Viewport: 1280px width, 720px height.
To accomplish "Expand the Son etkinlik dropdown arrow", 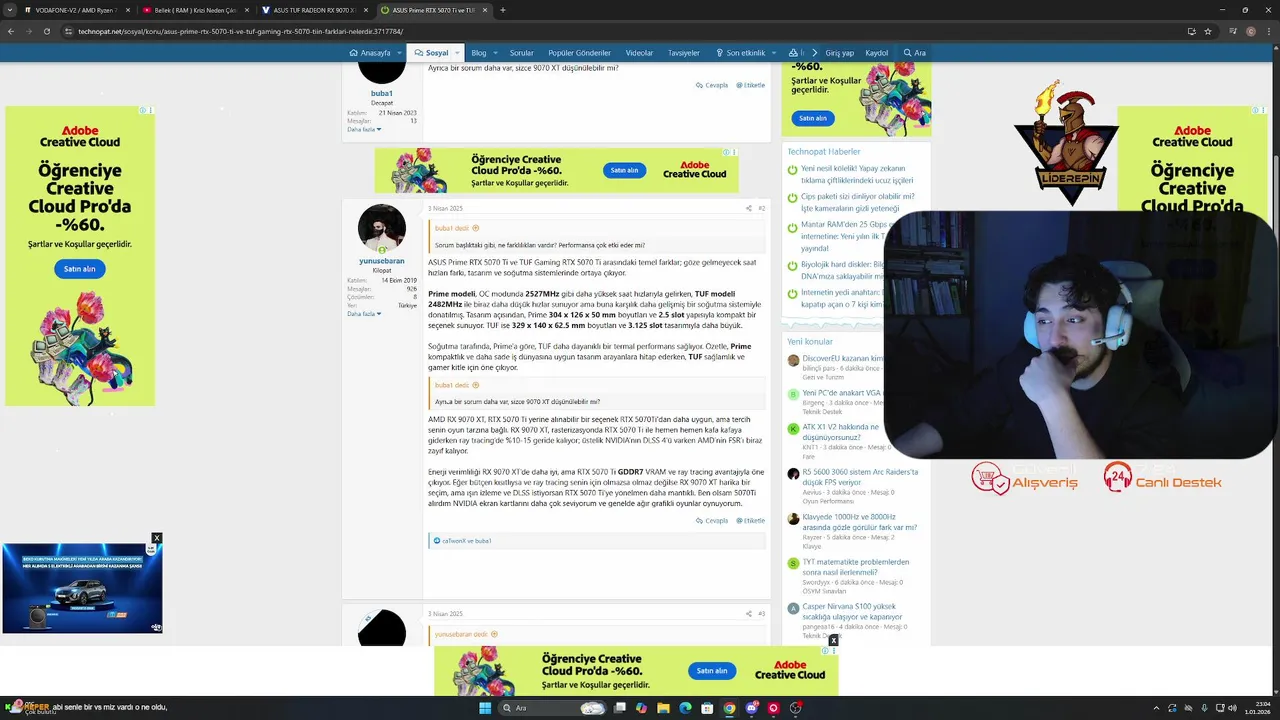I will [773, 53].
